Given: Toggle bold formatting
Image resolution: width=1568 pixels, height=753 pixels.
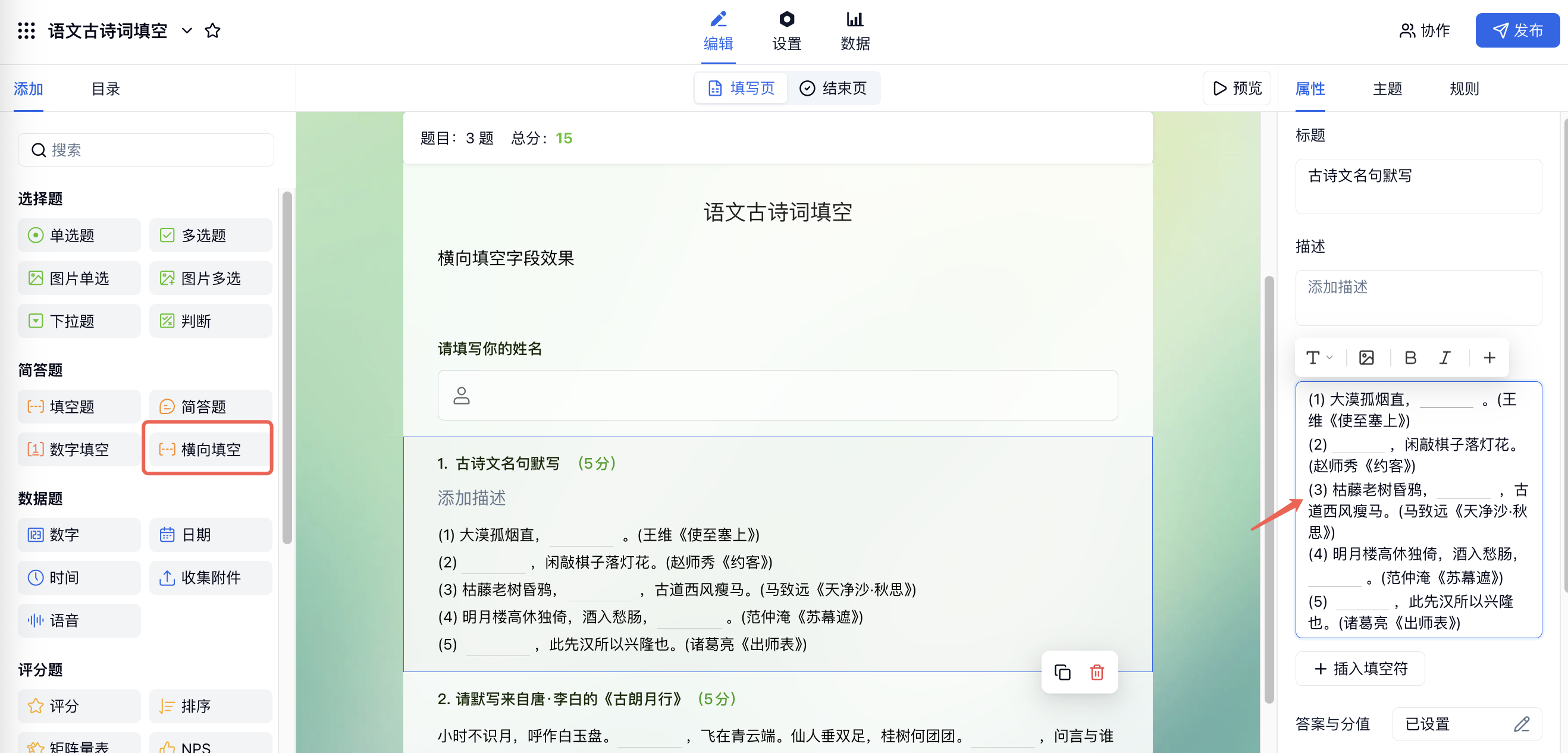Looking at the screenshot, I should [x=1410, y=357].
